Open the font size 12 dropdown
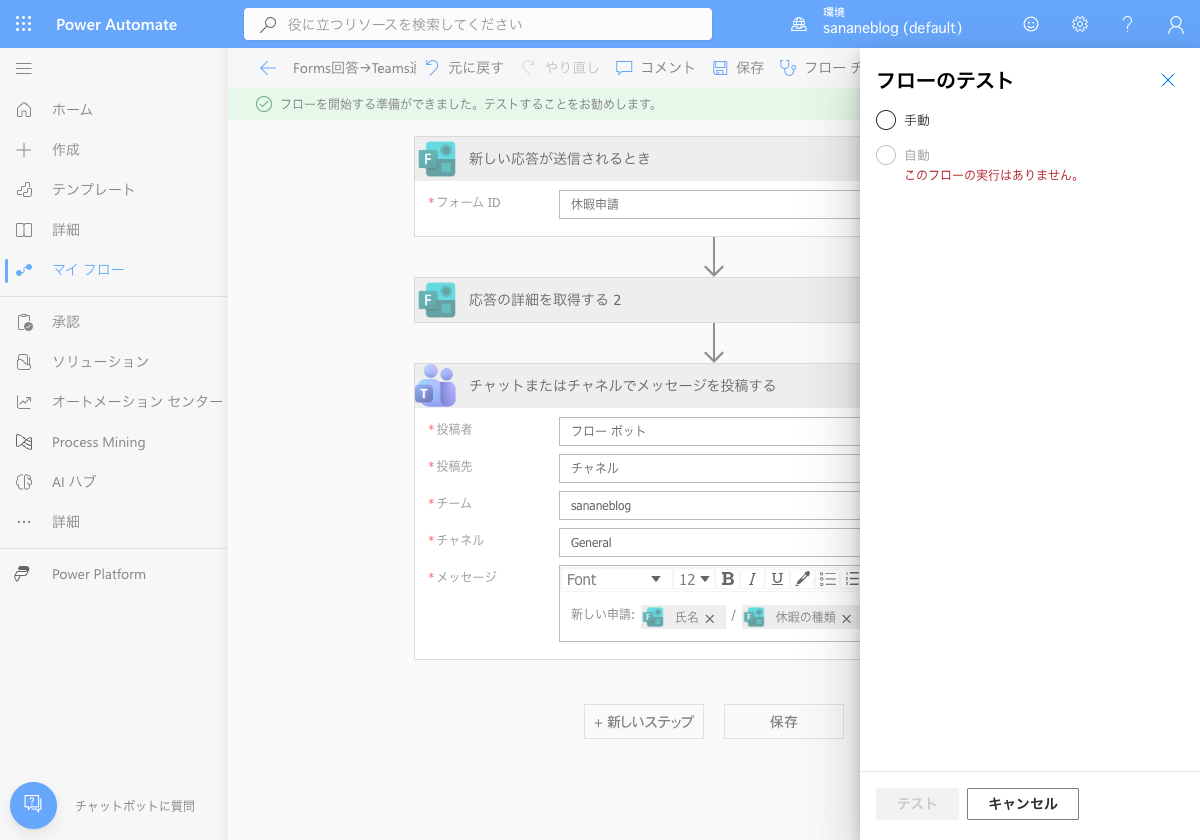 [x=694, y=579]
